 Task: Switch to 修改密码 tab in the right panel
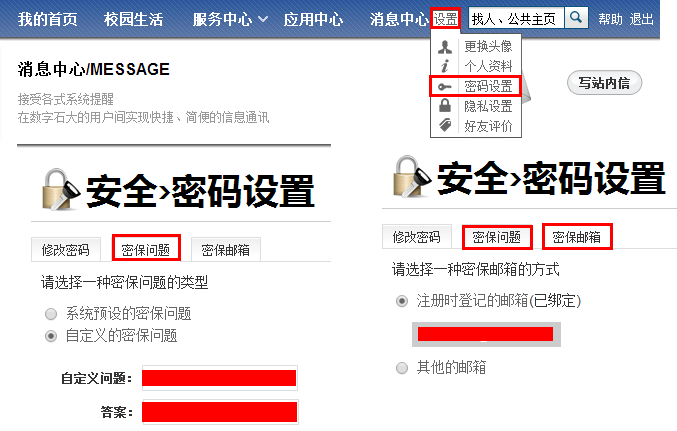pyautogui.click(x=417, y=237)
